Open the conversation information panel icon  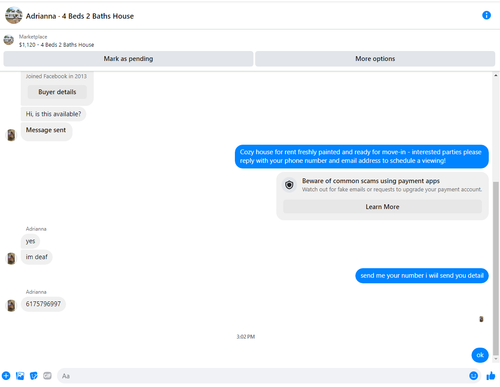click(x=486, y=15)
